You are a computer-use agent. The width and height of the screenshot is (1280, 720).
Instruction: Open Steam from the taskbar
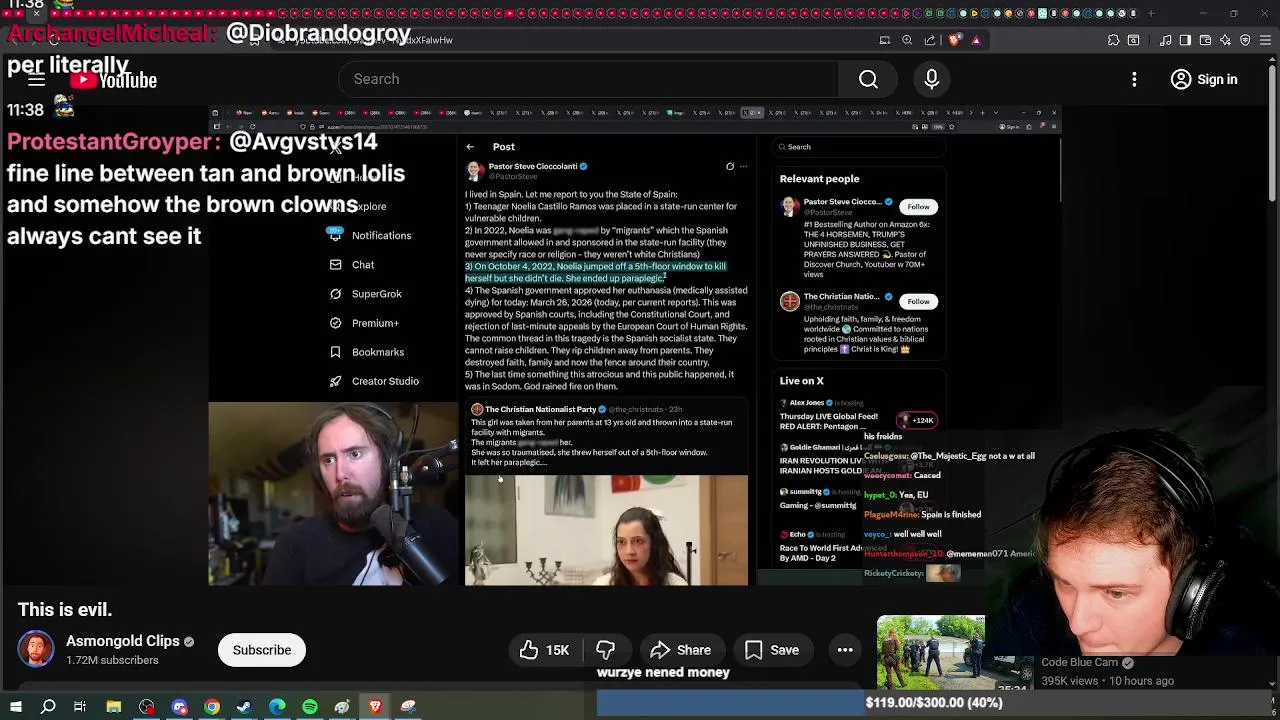click(244, 707)
